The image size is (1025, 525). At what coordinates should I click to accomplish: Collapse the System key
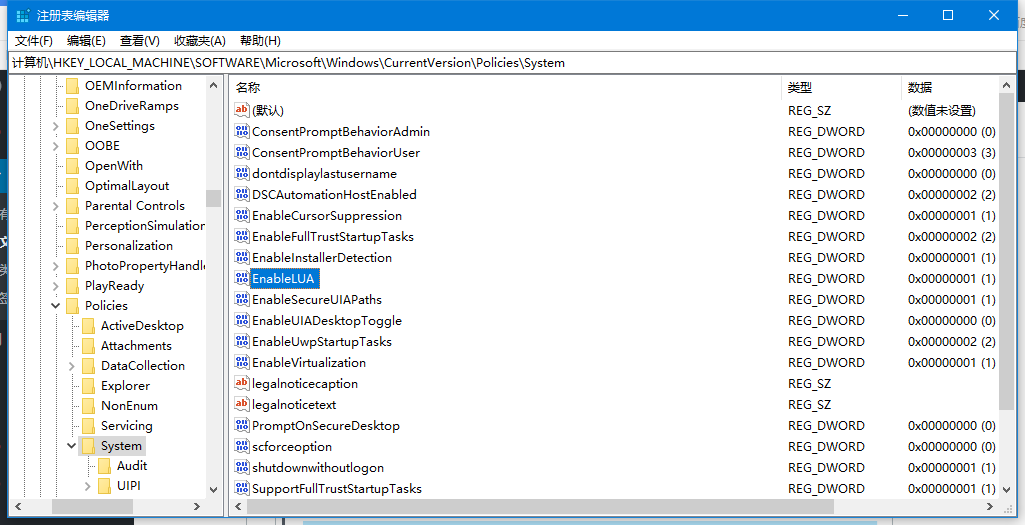click(x=72, y=446)
